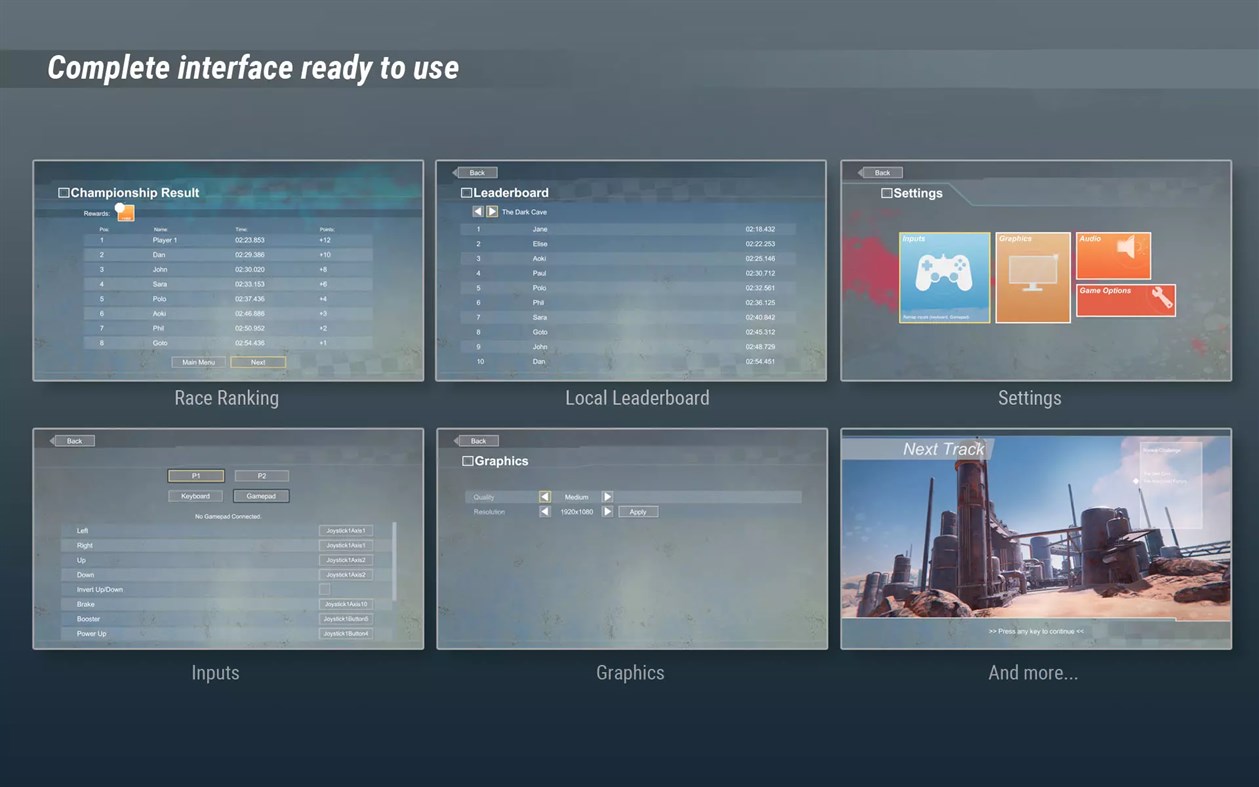The width and height of the screenshot is (1259, 787).
Task: Click the next track arrow in Leaderboard
Action: pyautogui.click(x=492, y=212)
